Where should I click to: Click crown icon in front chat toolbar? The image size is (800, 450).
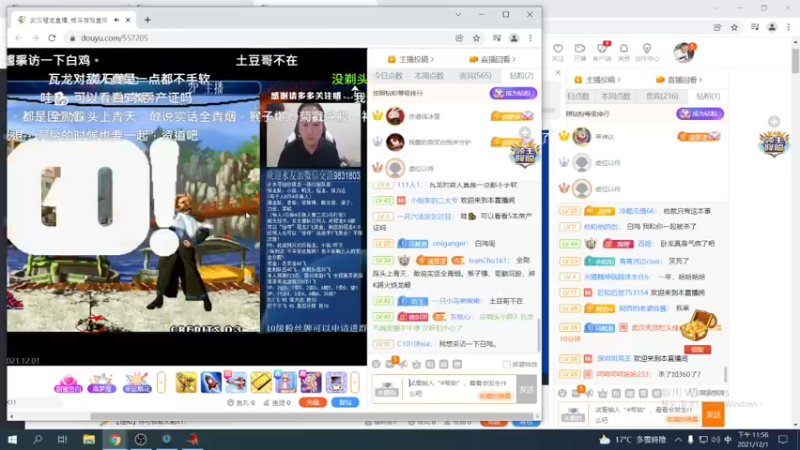[417, 364]
